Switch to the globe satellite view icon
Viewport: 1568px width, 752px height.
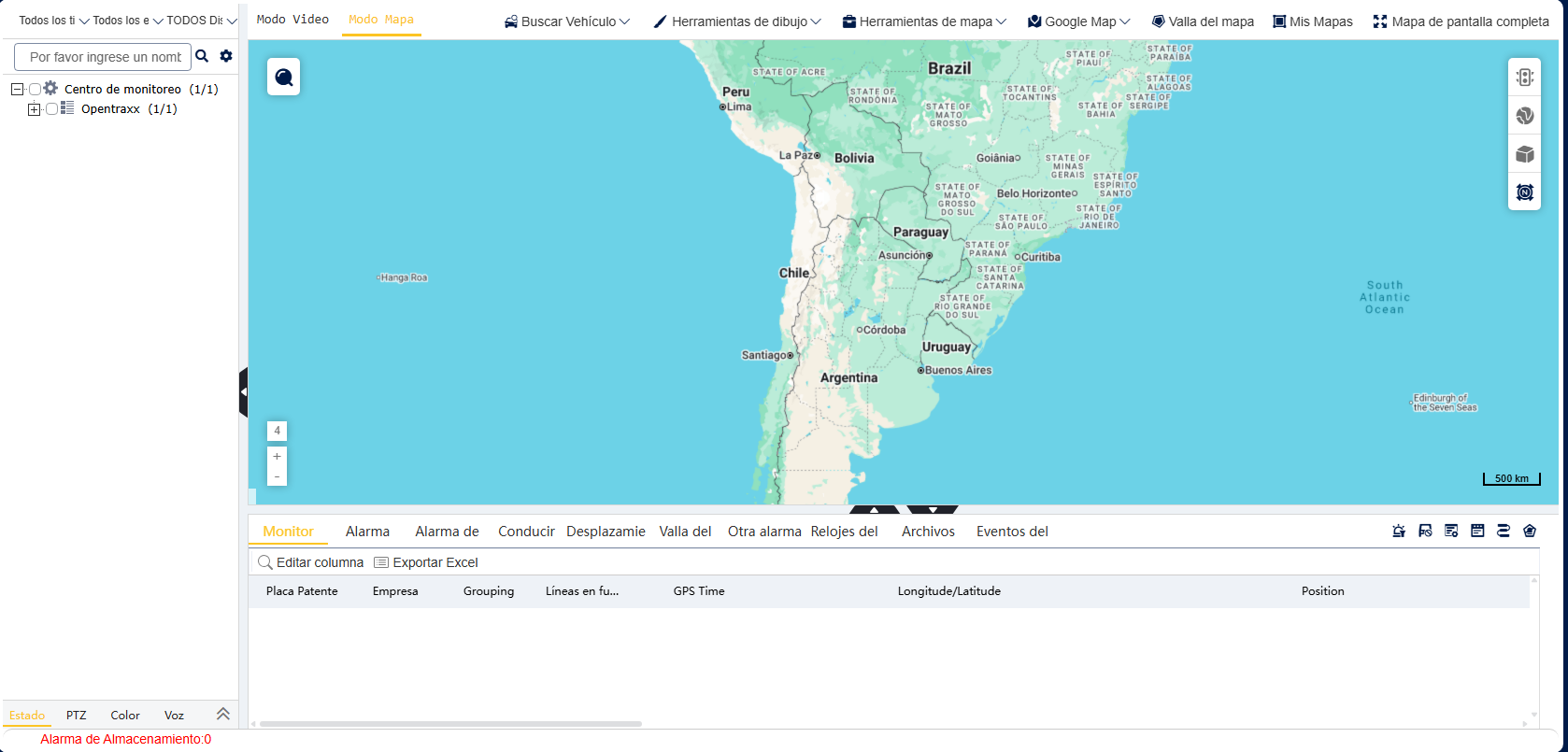pyautogui.click(x=1524, y=116)
